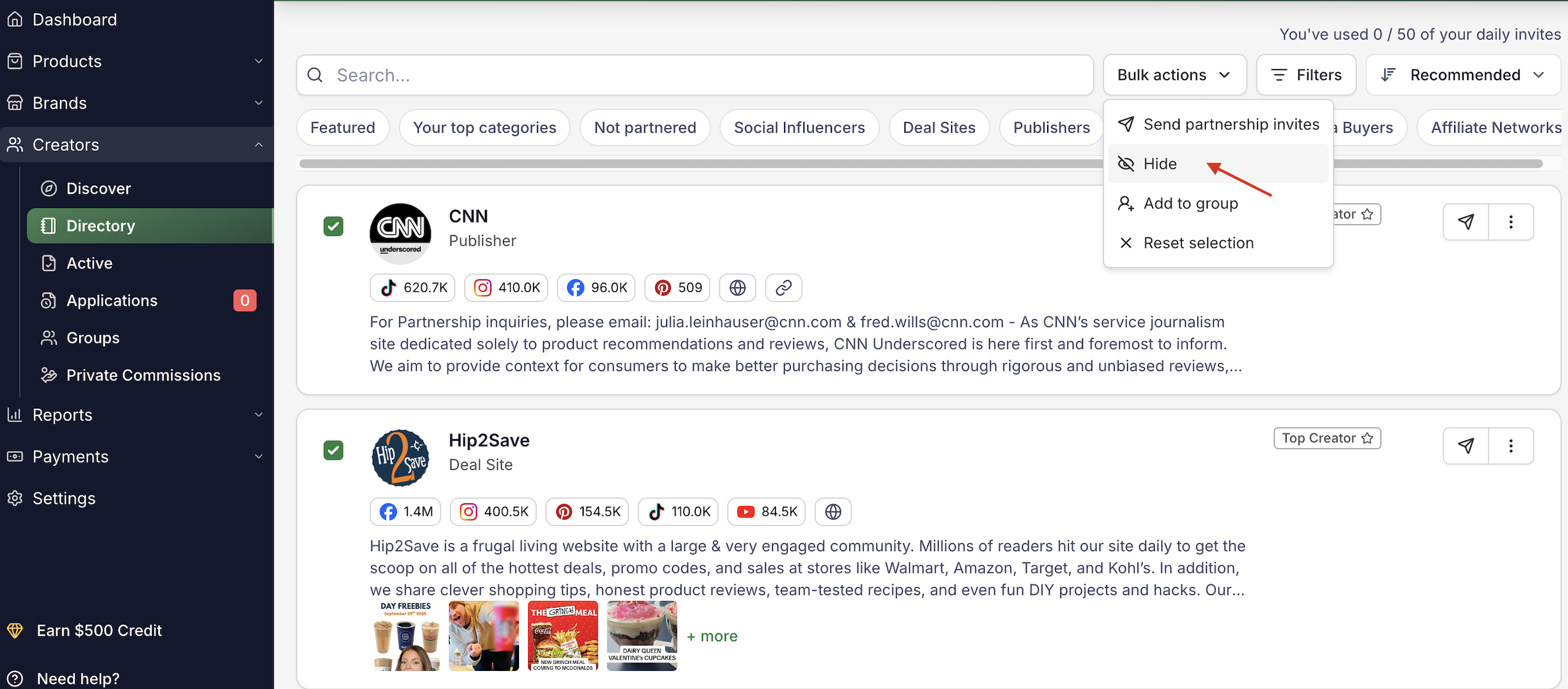This screenshot has width=1568, height=689.
Task: Uncheck the CNN creator checkbox
Action: [x=333, y=226]
